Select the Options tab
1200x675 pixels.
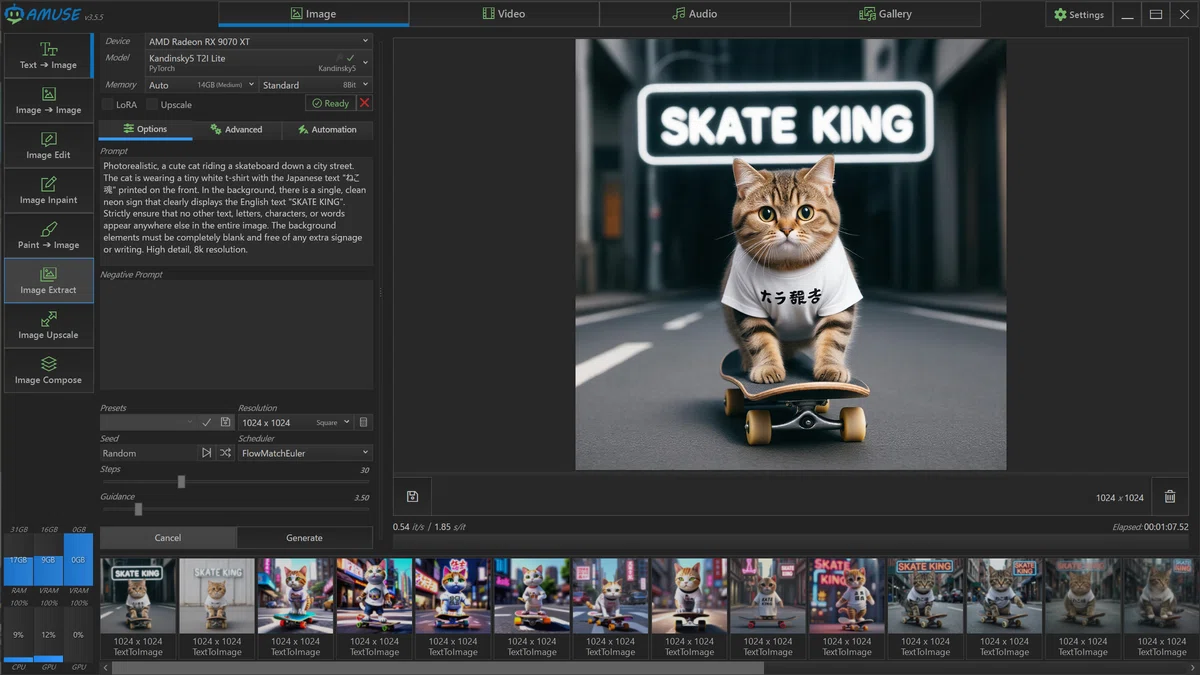click(x=146, y=129)
